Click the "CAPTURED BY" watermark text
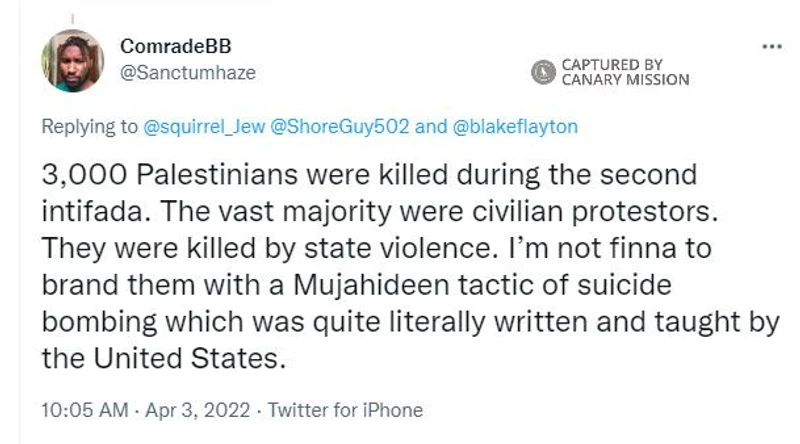The width and height of the screenshot is (800, 444). click(x=612, y=64)
